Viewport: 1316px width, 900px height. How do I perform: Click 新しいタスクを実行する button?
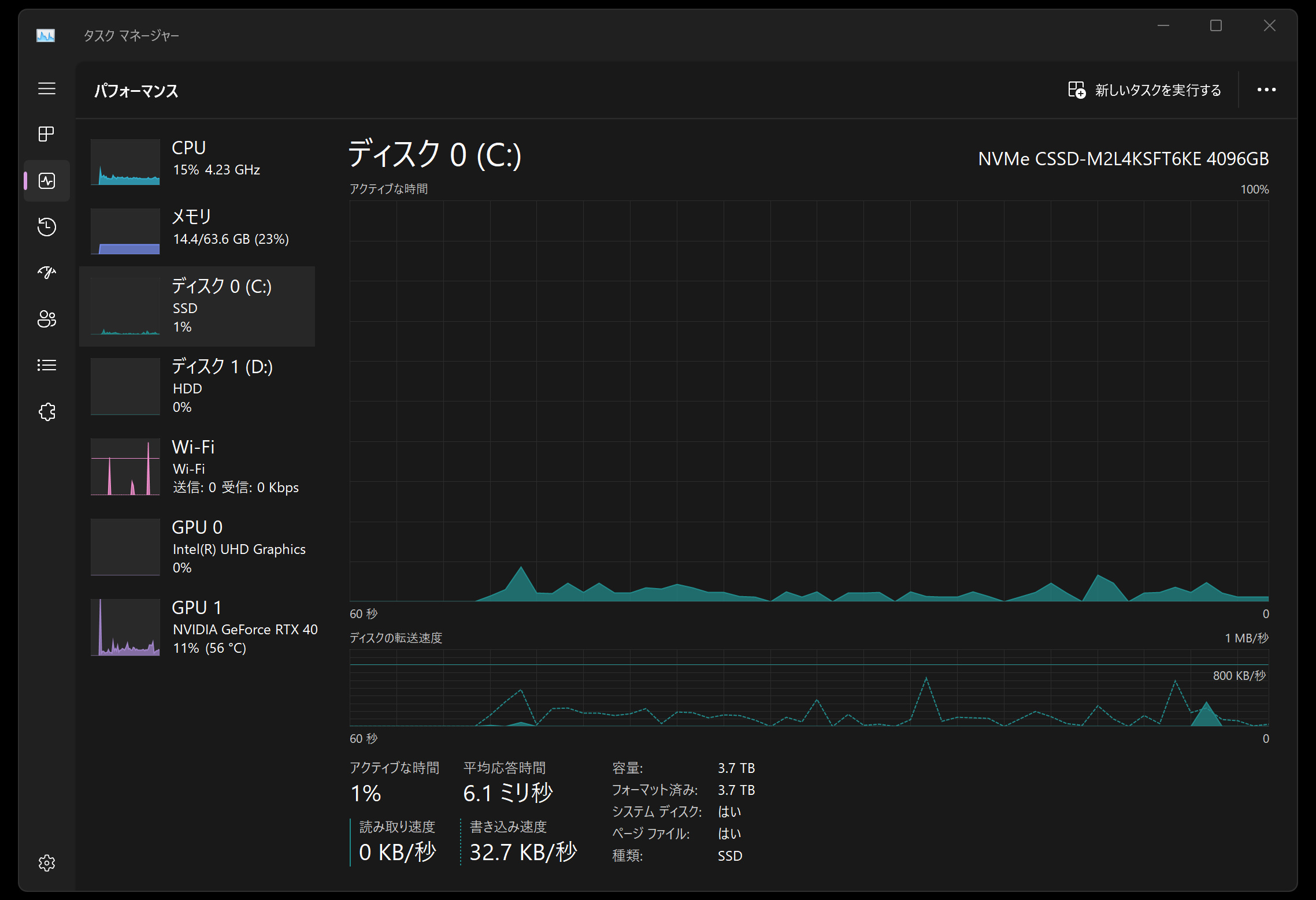pos(1145,90)
